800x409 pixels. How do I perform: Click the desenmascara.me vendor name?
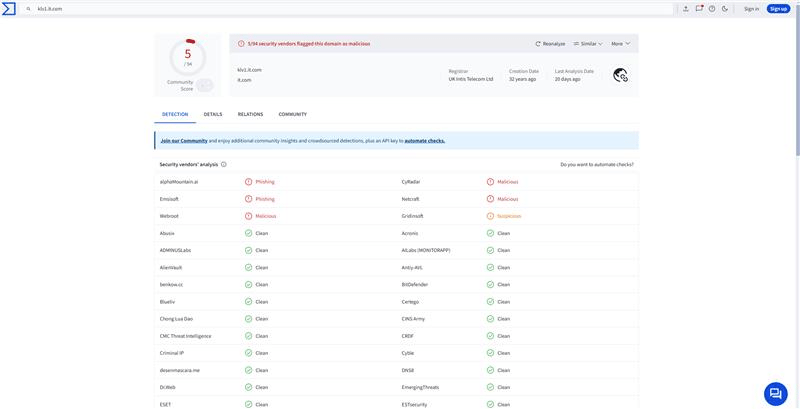[180, 370]
